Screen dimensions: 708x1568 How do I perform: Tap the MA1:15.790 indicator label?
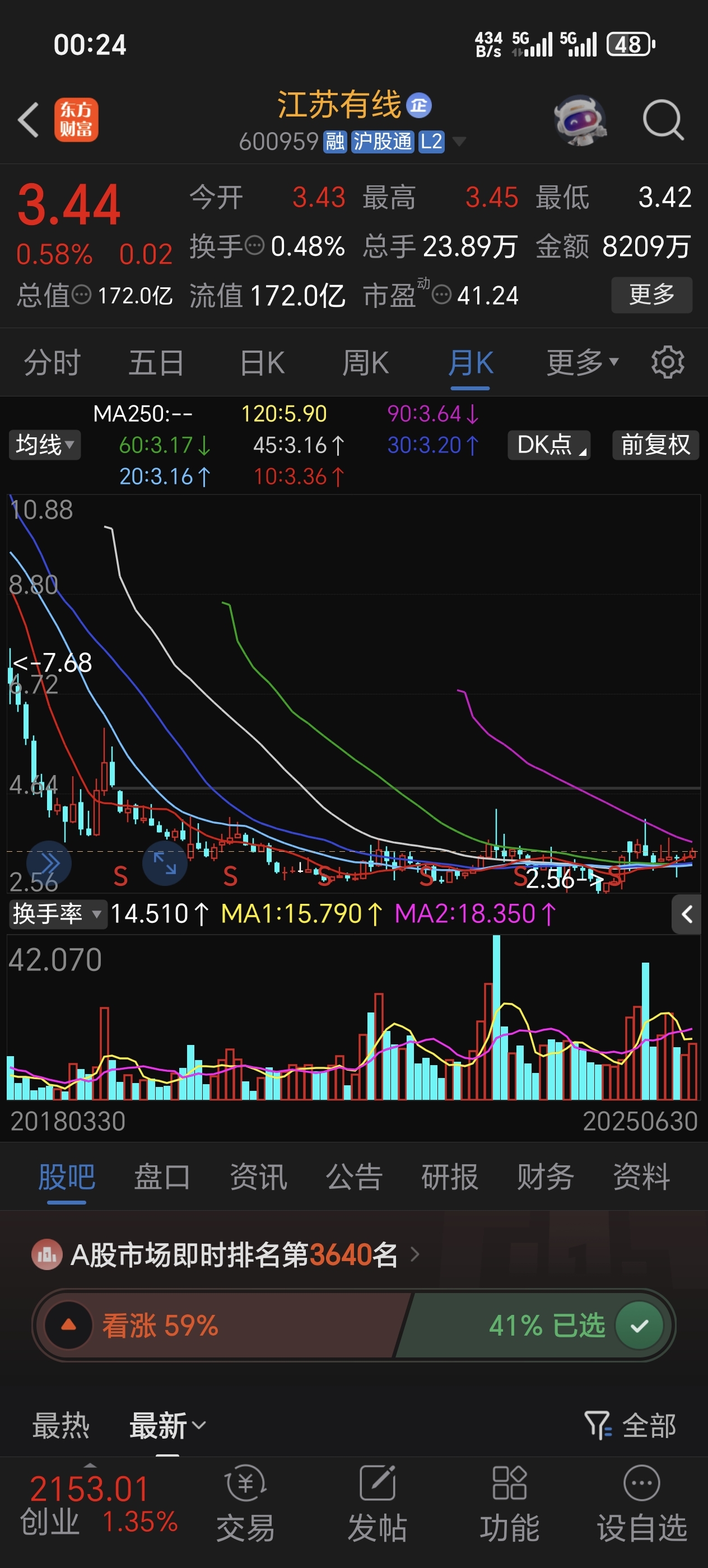click(302, 914)
